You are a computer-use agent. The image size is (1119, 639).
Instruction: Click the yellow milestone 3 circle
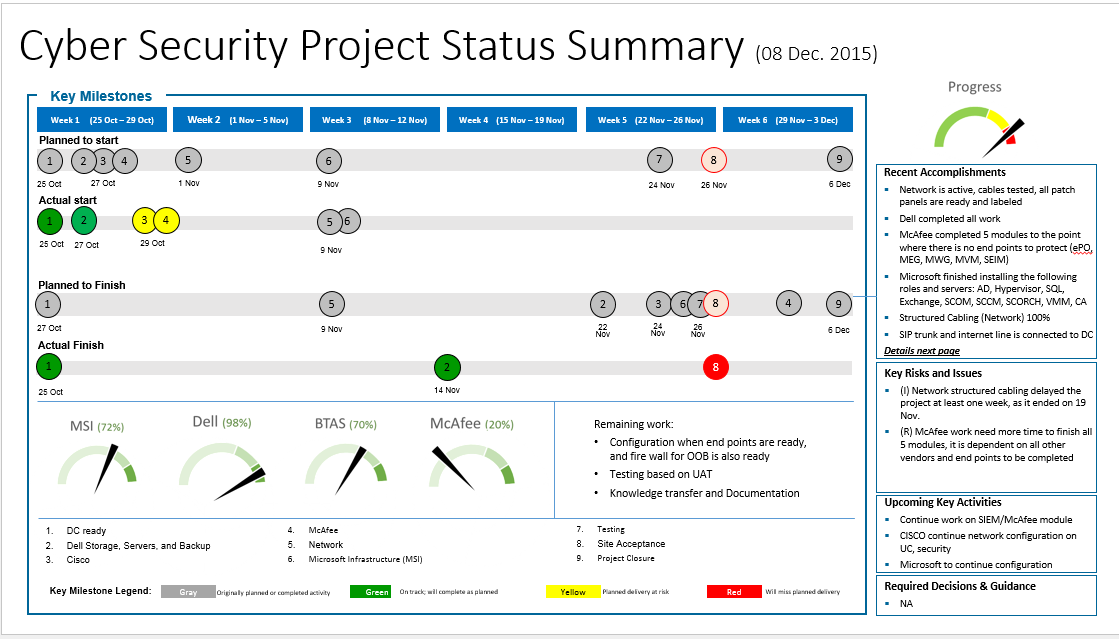(x=144, y=220)
